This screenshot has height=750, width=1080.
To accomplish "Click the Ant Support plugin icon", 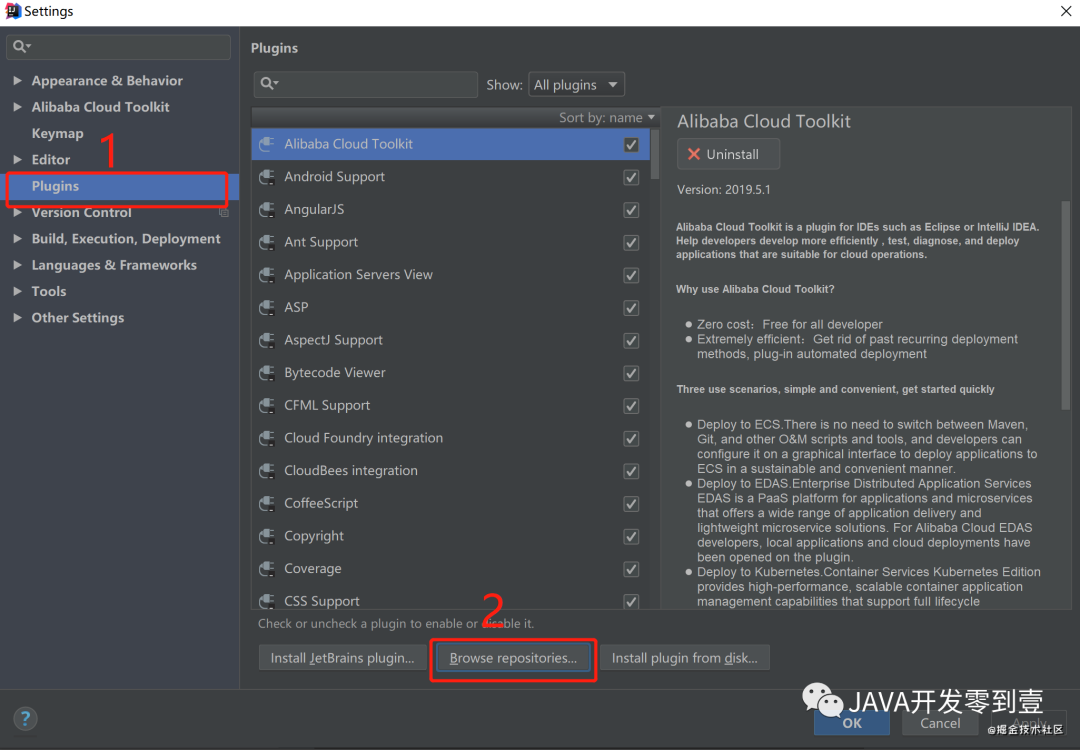I will pos(267,242).
